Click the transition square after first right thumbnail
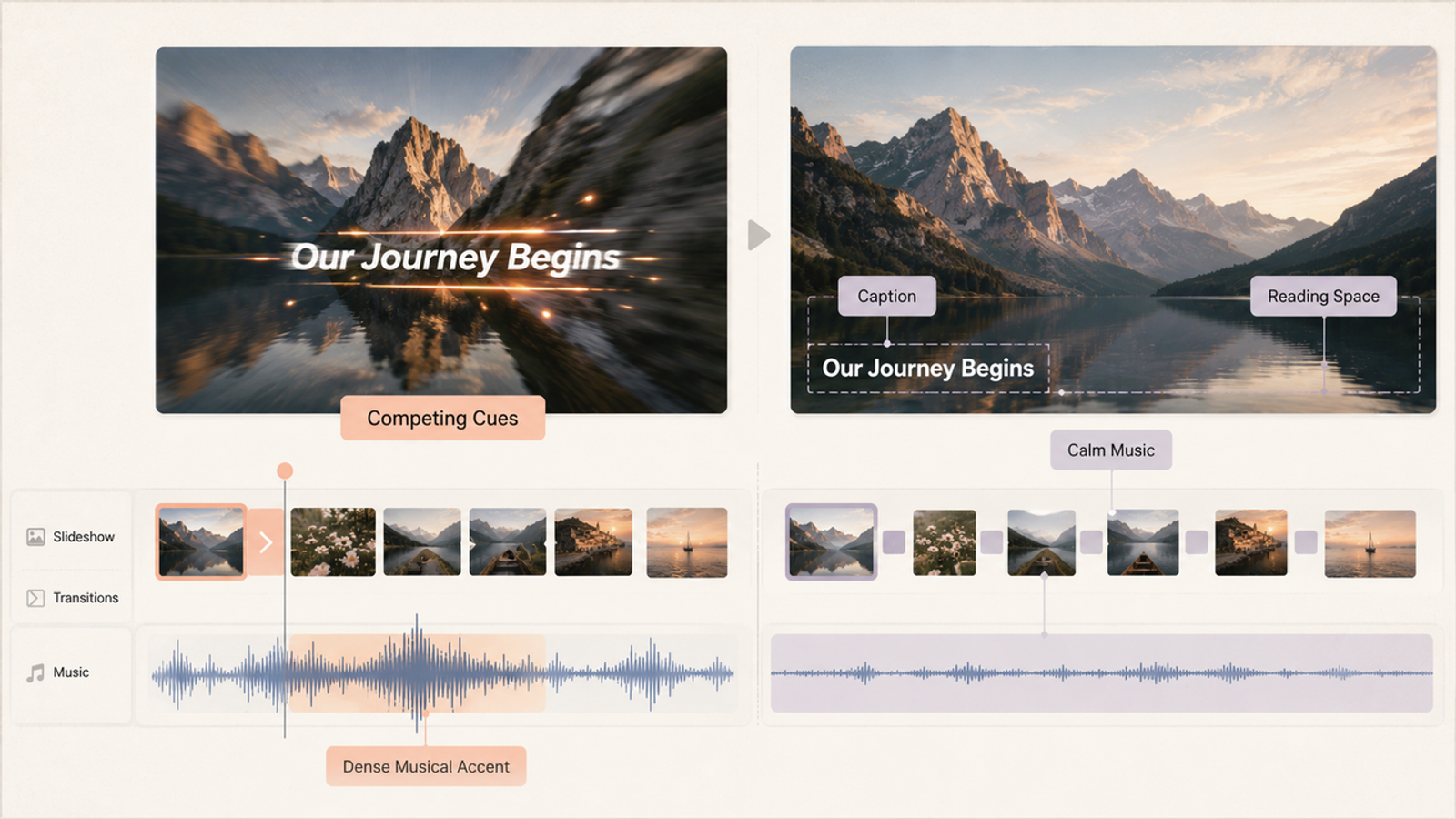 coord(895,542)
